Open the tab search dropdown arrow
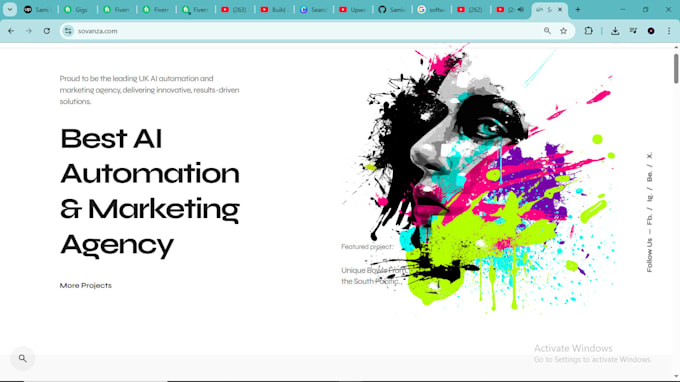The height and width of the screenshot is (382, 680). [10, 9]
